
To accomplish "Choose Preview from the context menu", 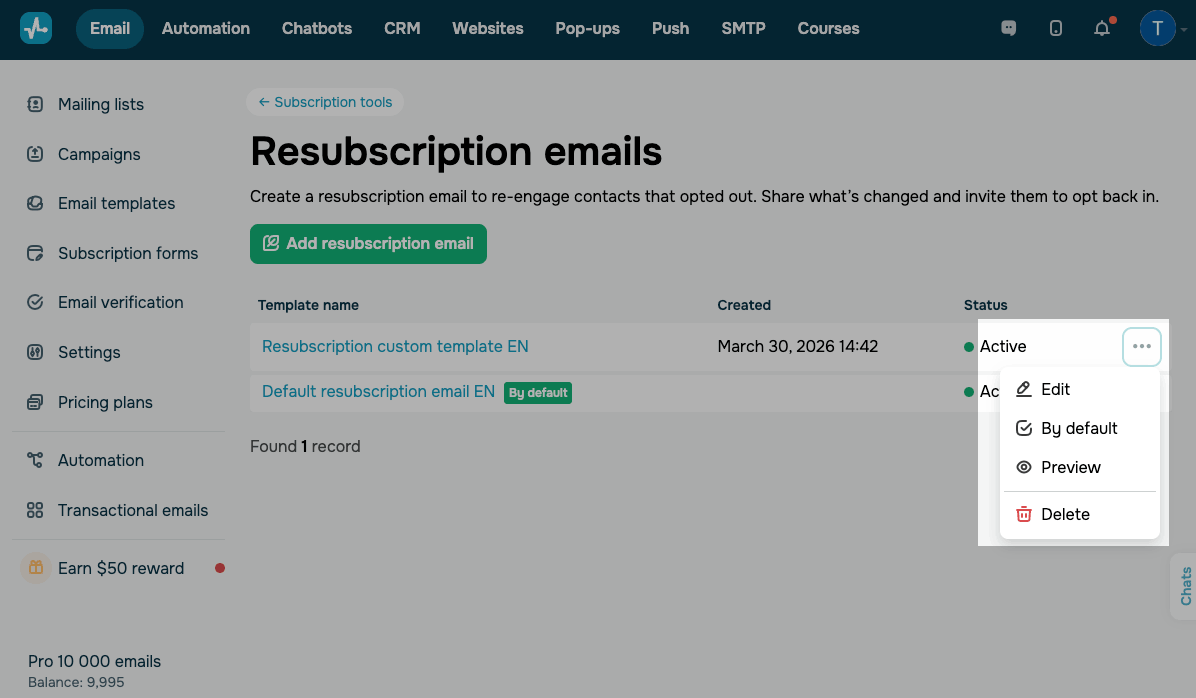I will coord(1070,467).
